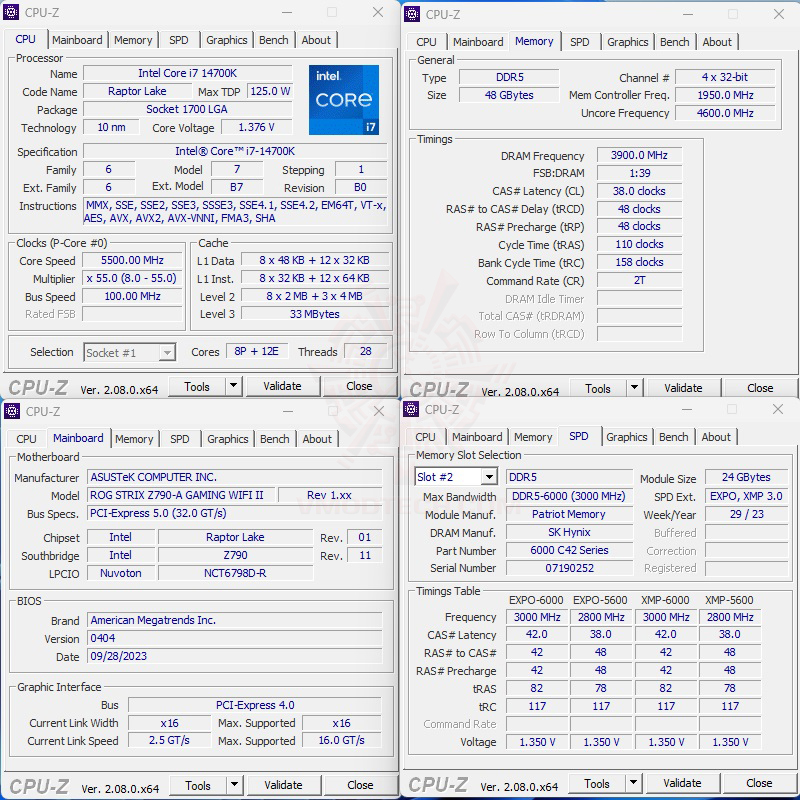
Task: Click the CPU-Z title bar icon of the Mainboard window
Action: pos(13,412)
